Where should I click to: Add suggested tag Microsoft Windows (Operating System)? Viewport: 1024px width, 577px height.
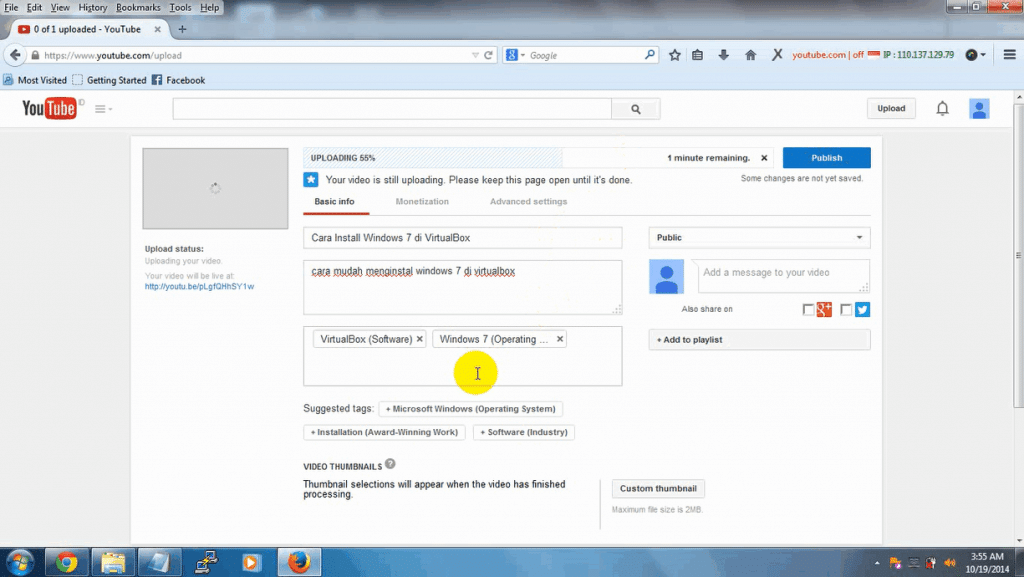coord(470,409)
